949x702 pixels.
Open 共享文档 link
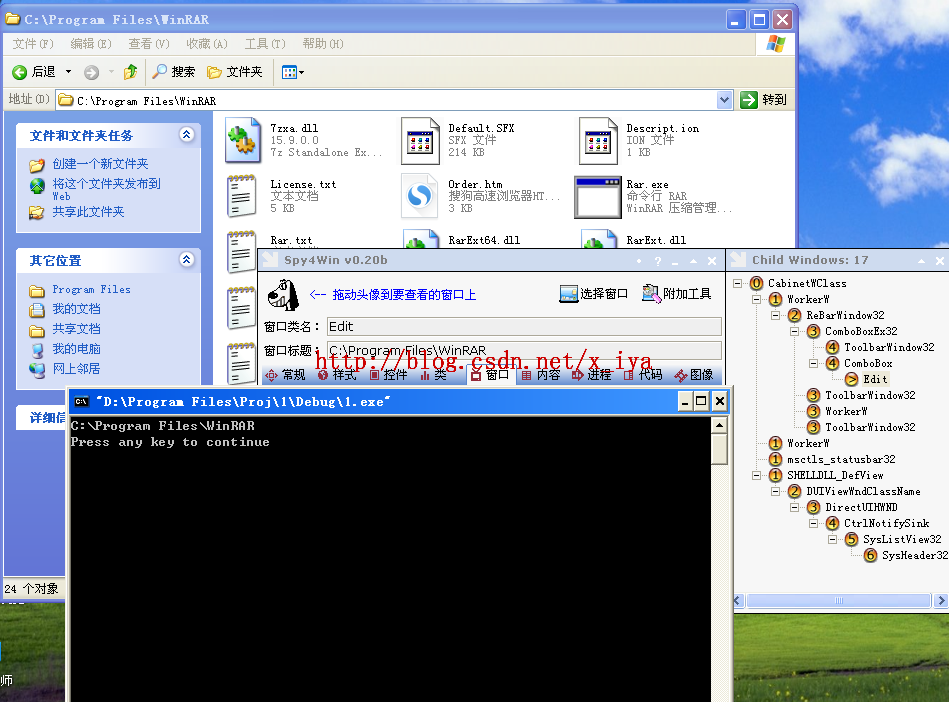(76, 329)
